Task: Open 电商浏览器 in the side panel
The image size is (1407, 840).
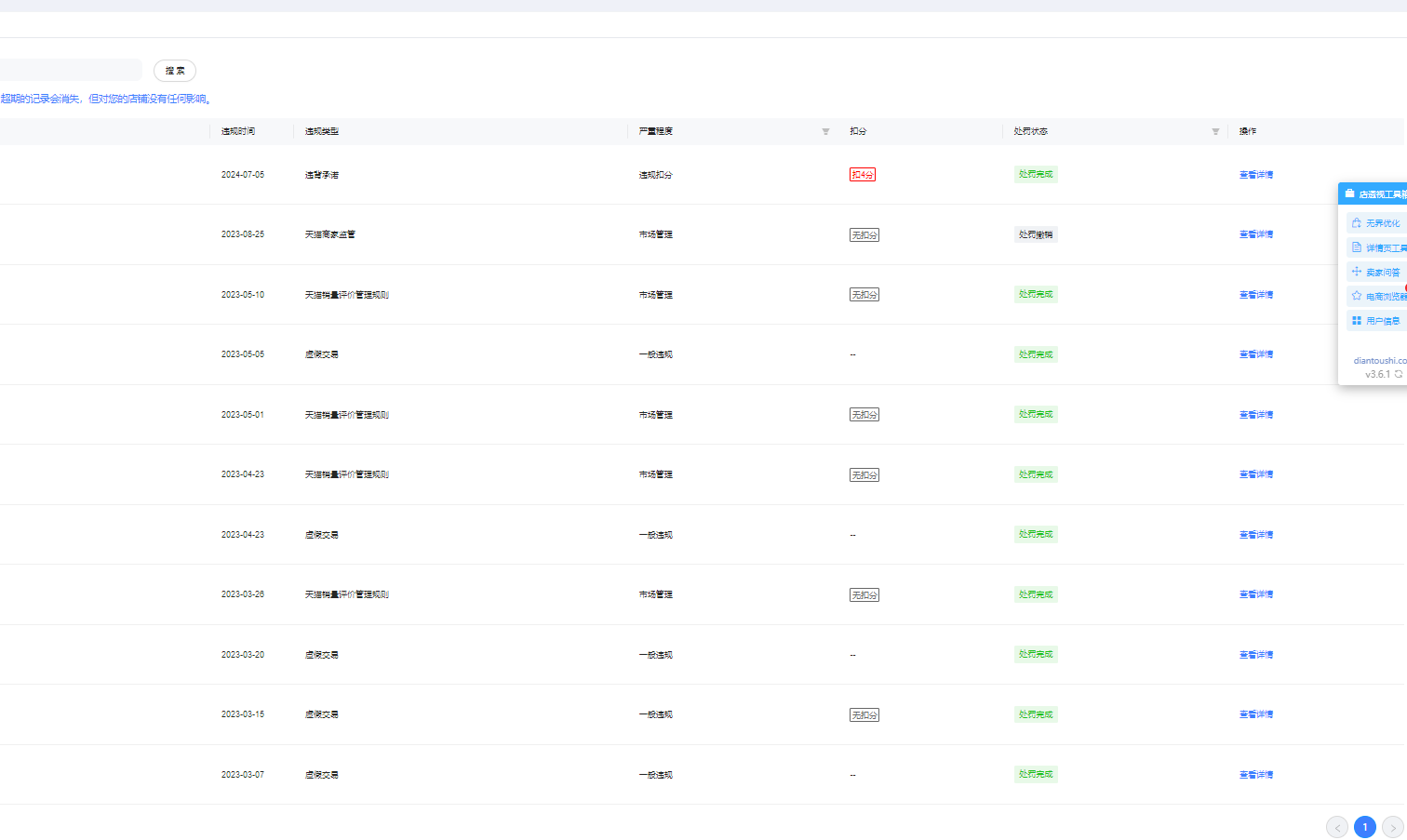Action: point(1376,296)
